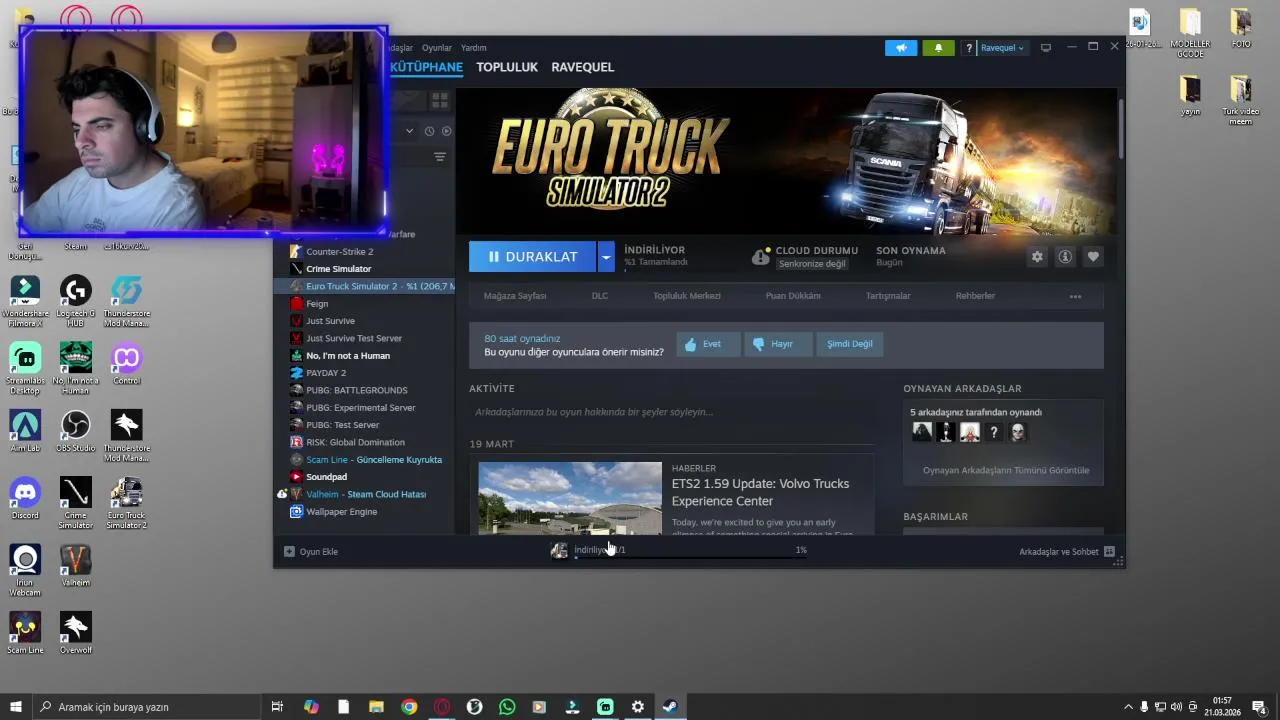
Task: Add Euro Truck Simulator 2 to favorites heart
Action: point(1093,257)
